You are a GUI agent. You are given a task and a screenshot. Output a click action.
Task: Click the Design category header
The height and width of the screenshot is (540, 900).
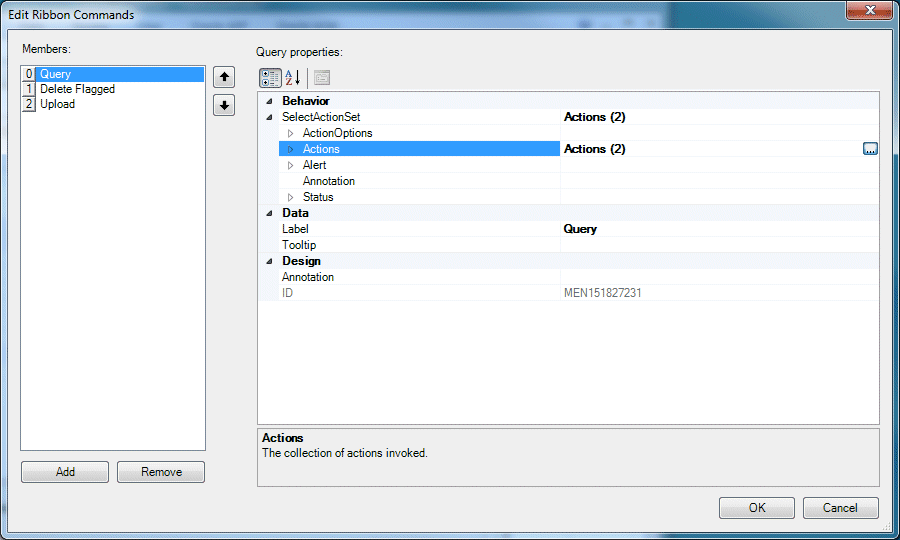tap(301, 261)
